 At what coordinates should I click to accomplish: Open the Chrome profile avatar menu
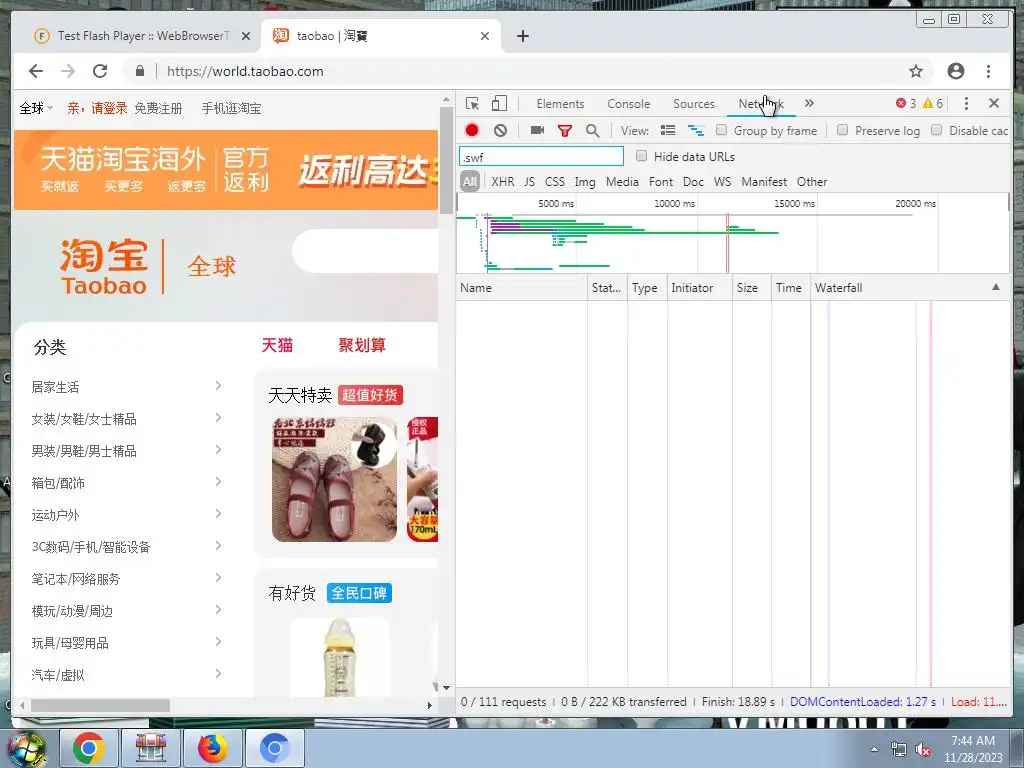(x=955, y=71)
